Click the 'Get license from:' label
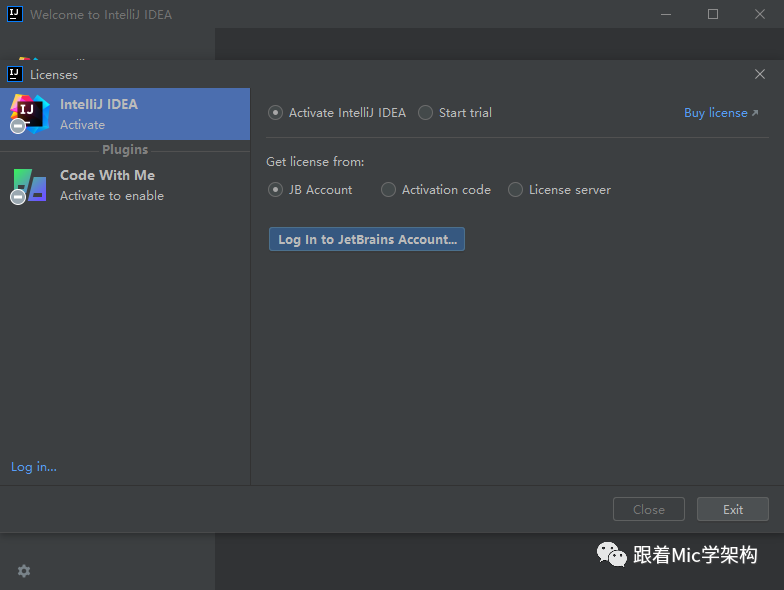 point(315,162)
